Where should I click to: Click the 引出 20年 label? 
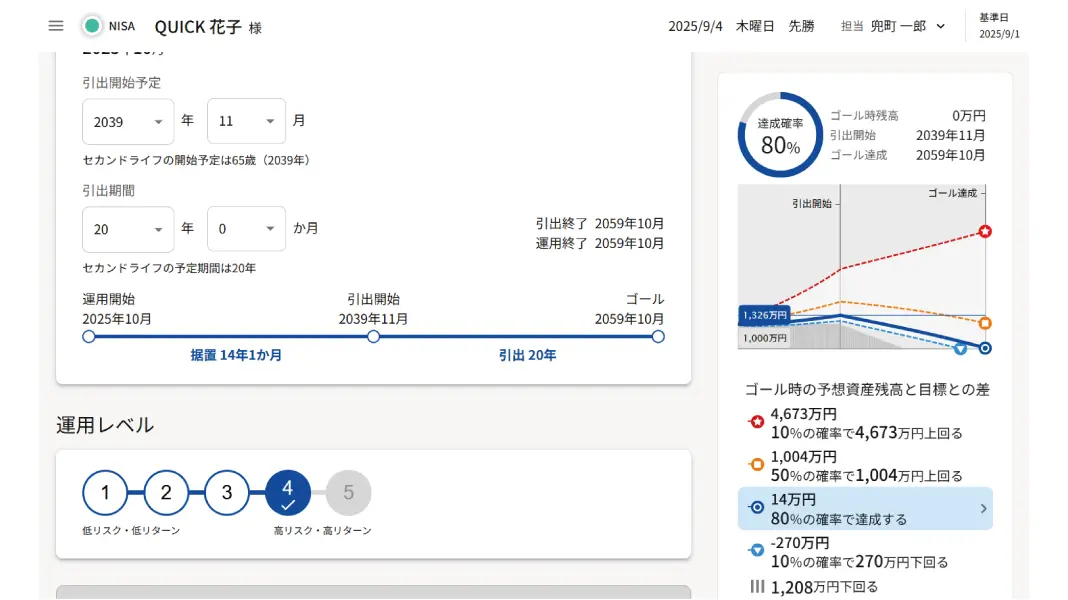click(x=527, y=355)
